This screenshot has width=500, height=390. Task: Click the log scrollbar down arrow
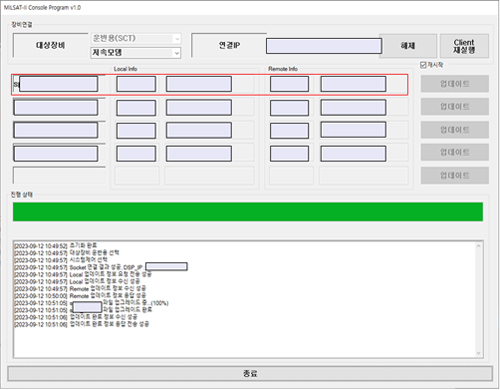click(x=478, y=353)
